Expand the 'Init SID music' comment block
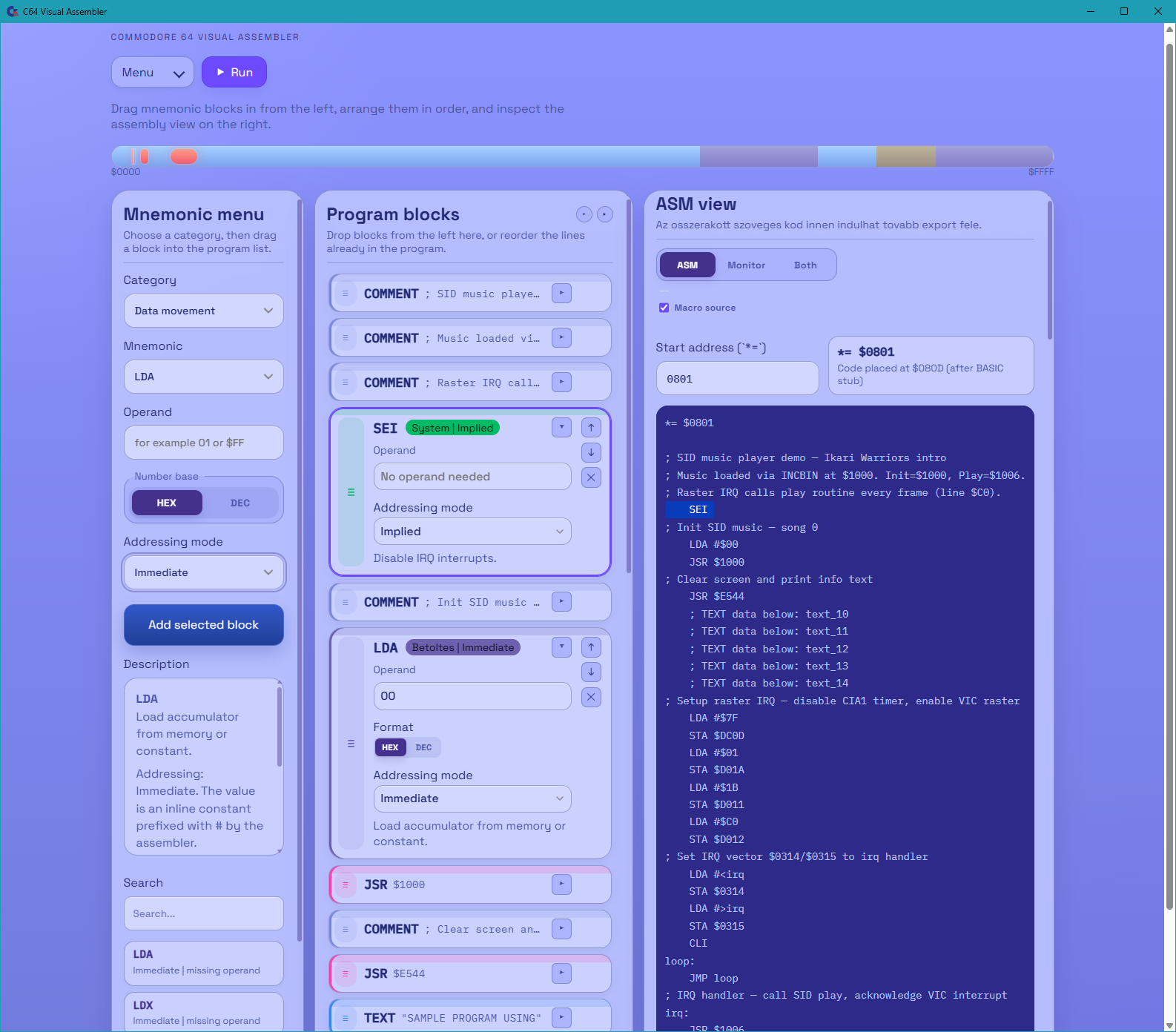This screenshot has height=1032, width=1176. point(561,602)
